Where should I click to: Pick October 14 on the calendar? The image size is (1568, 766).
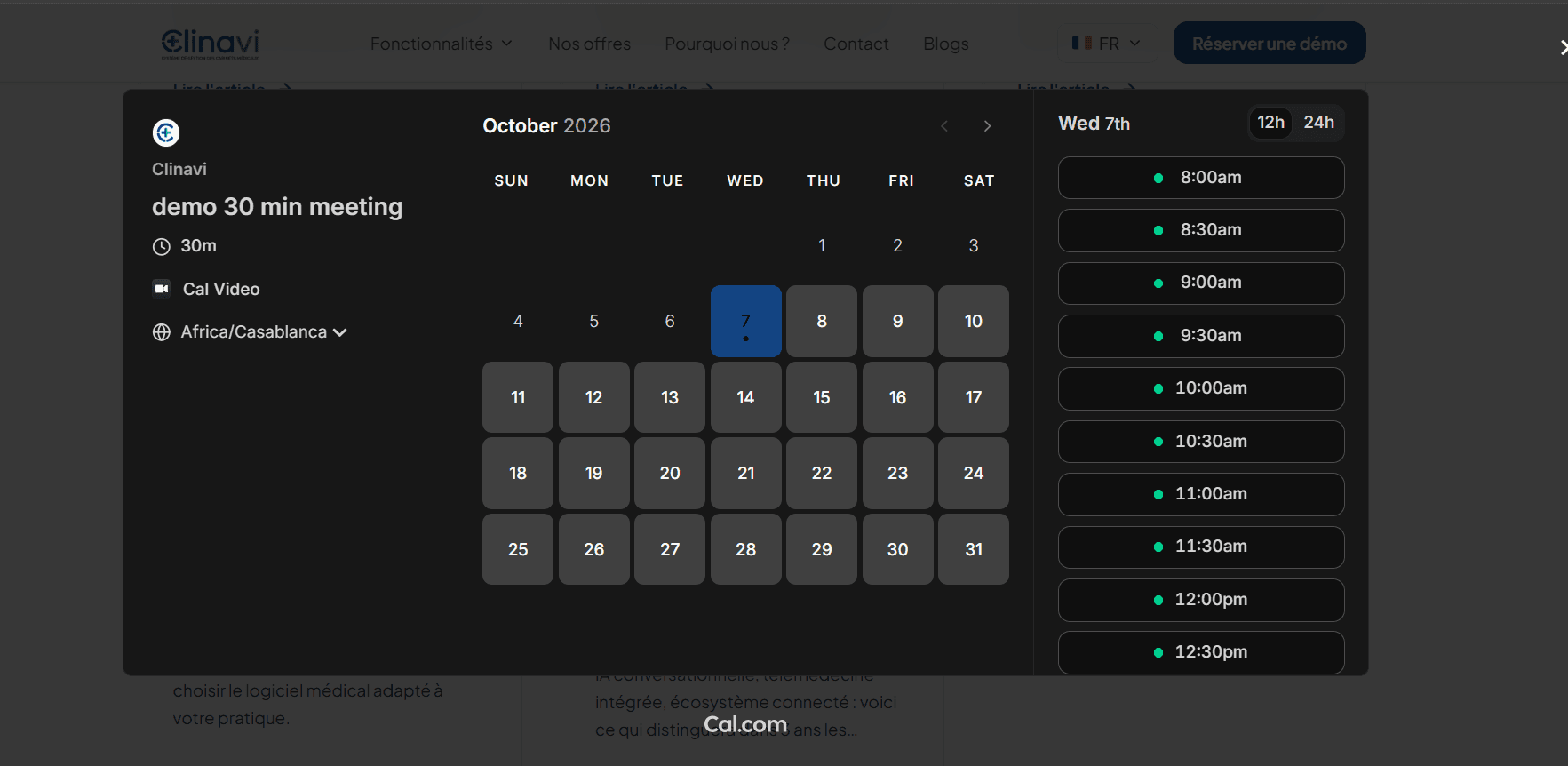click(746, 397)
